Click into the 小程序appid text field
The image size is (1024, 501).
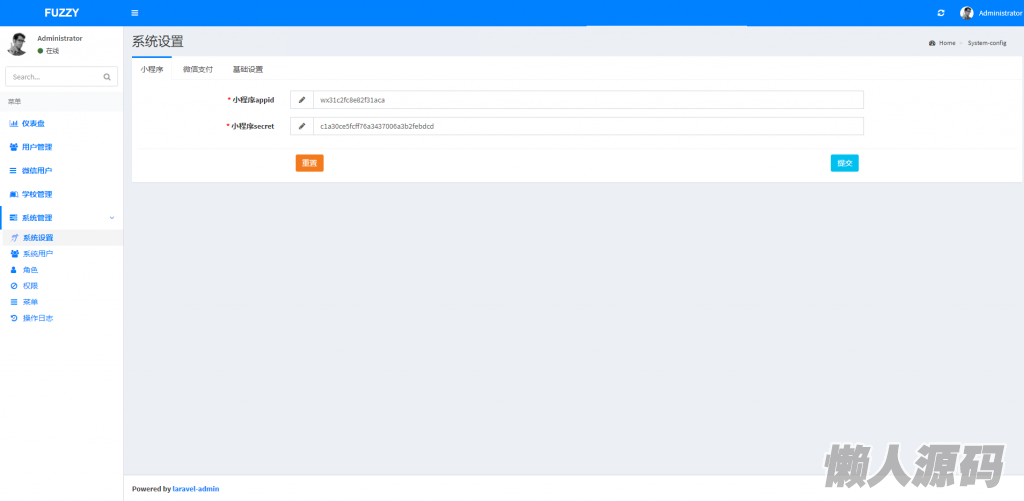click(588, 100)
